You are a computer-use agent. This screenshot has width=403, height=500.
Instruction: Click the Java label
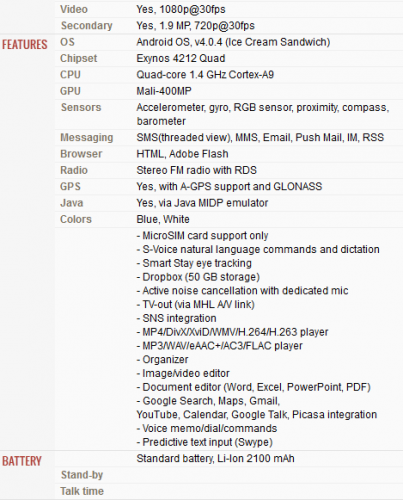(72, 203)
